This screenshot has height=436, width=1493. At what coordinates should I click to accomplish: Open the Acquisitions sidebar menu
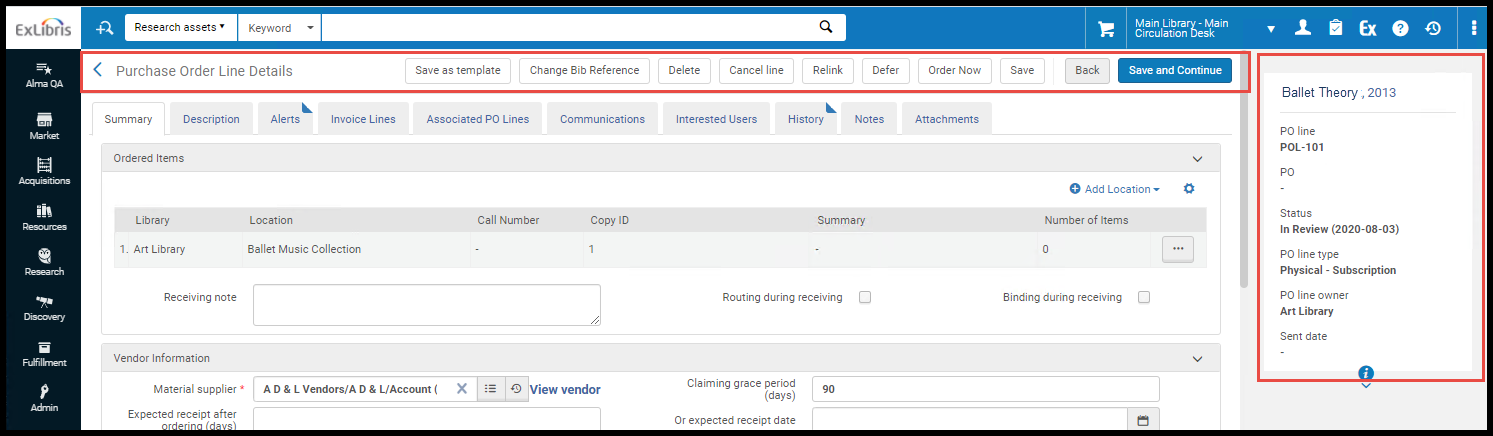coord(44,171)
